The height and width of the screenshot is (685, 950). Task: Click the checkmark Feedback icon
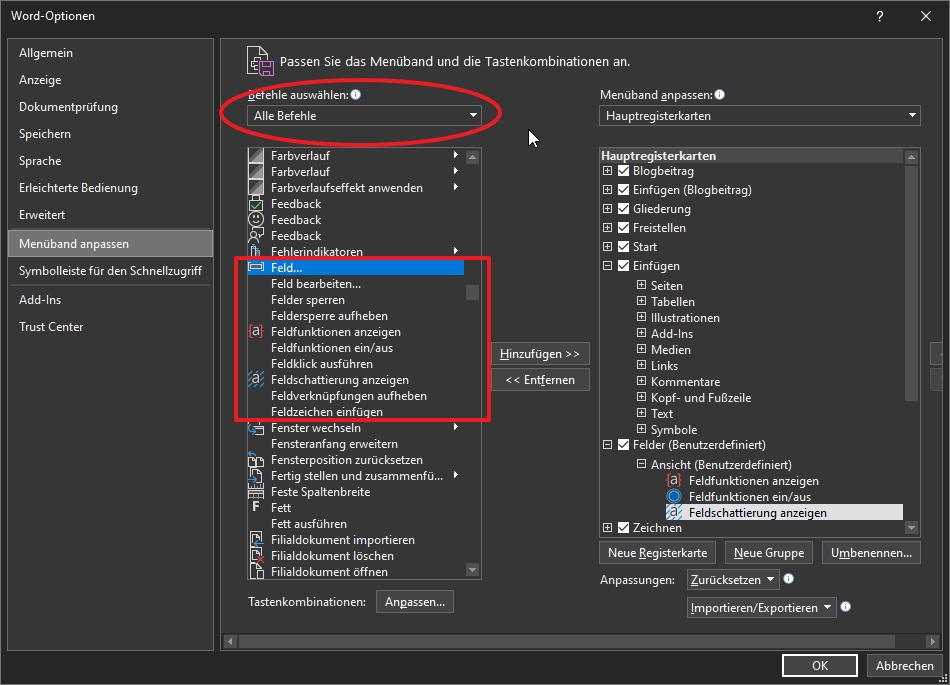click(x=256, y=204)
